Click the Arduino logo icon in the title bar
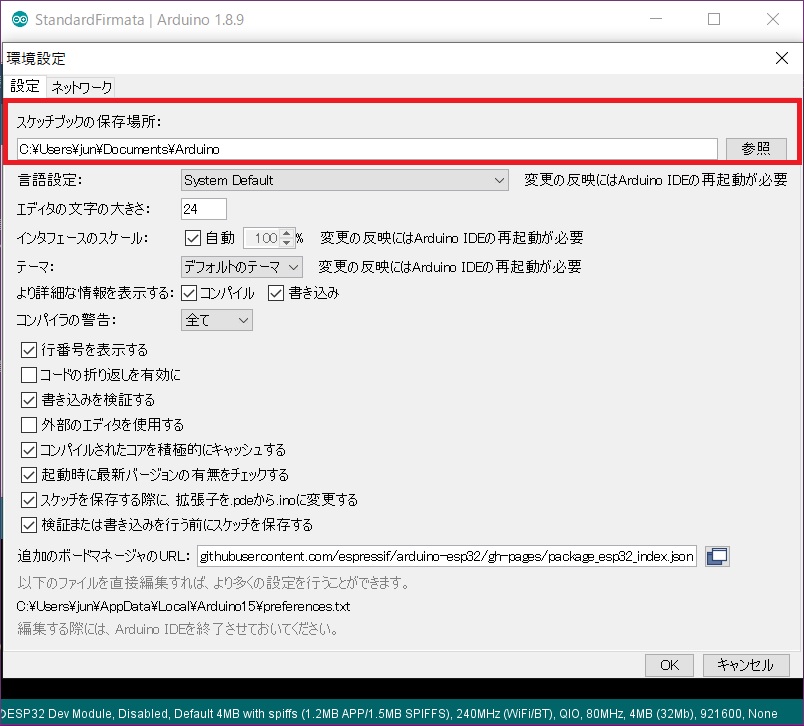804x726 pixels. tap(19, 19)
